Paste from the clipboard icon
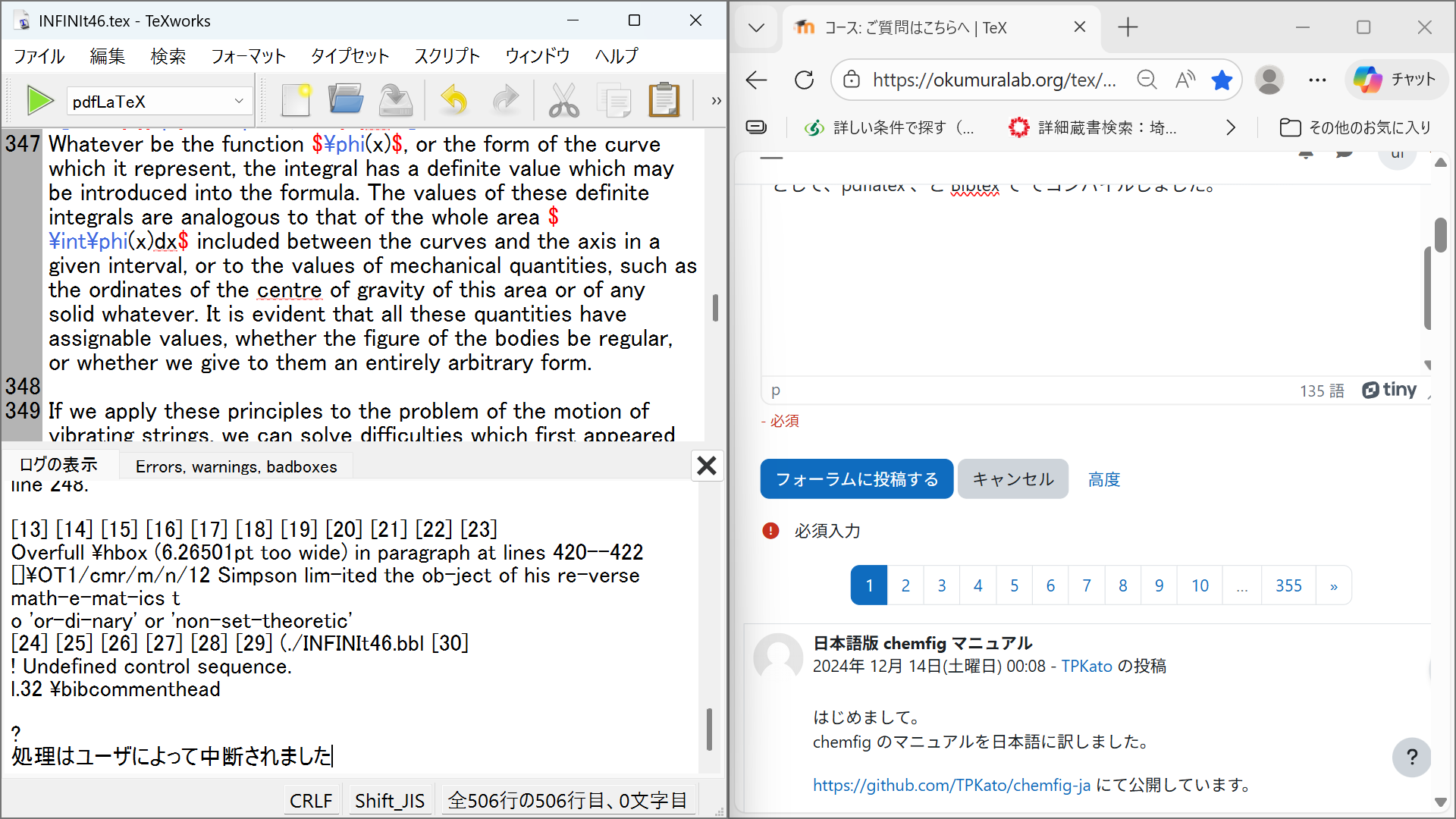This screenshot has width=1456, height=819. [664, 99]
